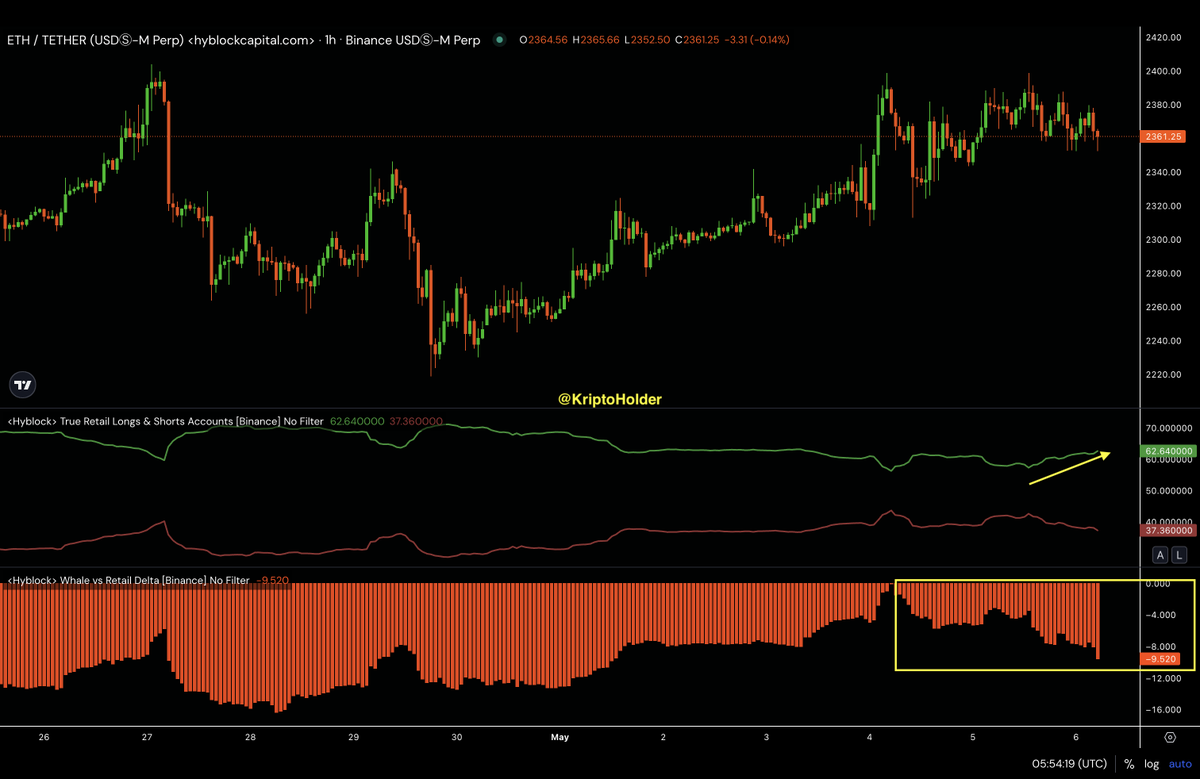Image resolution: width=1200 pixels, height=779 pixels.
Task: Click date 29 on time axis
Action: (353, 737)
